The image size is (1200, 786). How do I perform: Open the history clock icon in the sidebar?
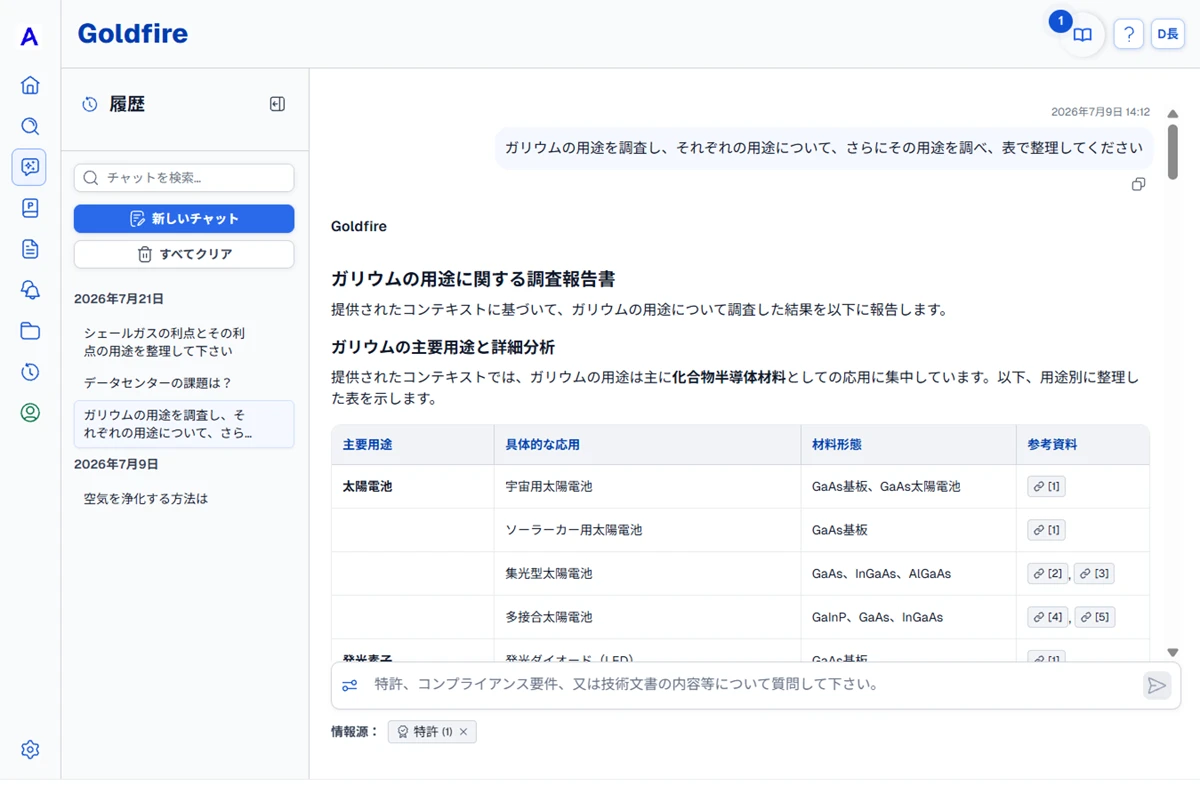pyautogui.click(x=30, y=372)
